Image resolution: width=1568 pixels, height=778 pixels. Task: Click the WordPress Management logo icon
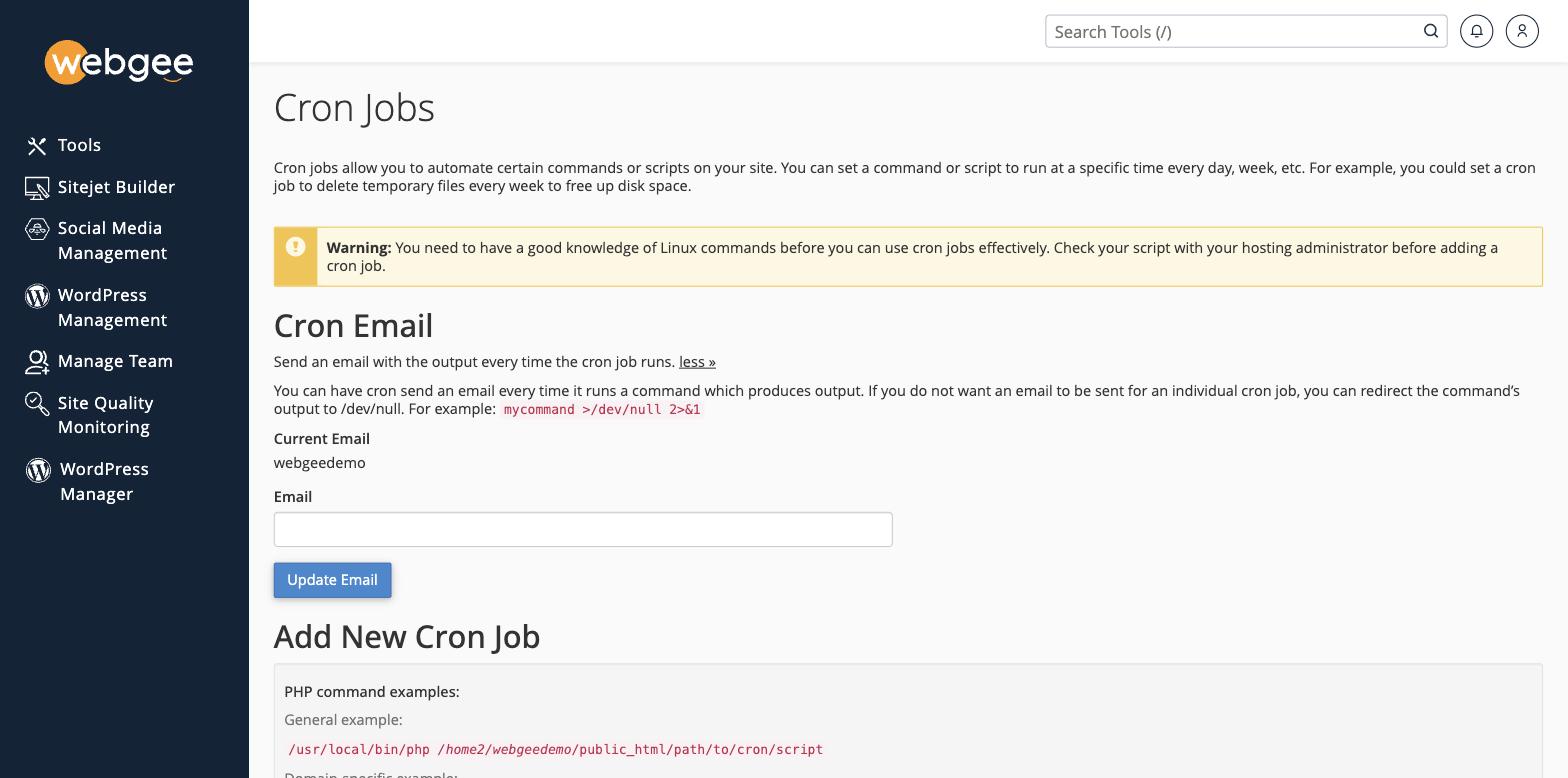37,296
